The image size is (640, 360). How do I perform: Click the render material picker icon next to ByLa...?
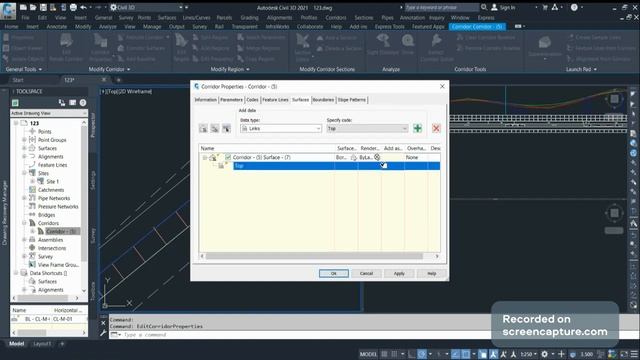[377, 157]
